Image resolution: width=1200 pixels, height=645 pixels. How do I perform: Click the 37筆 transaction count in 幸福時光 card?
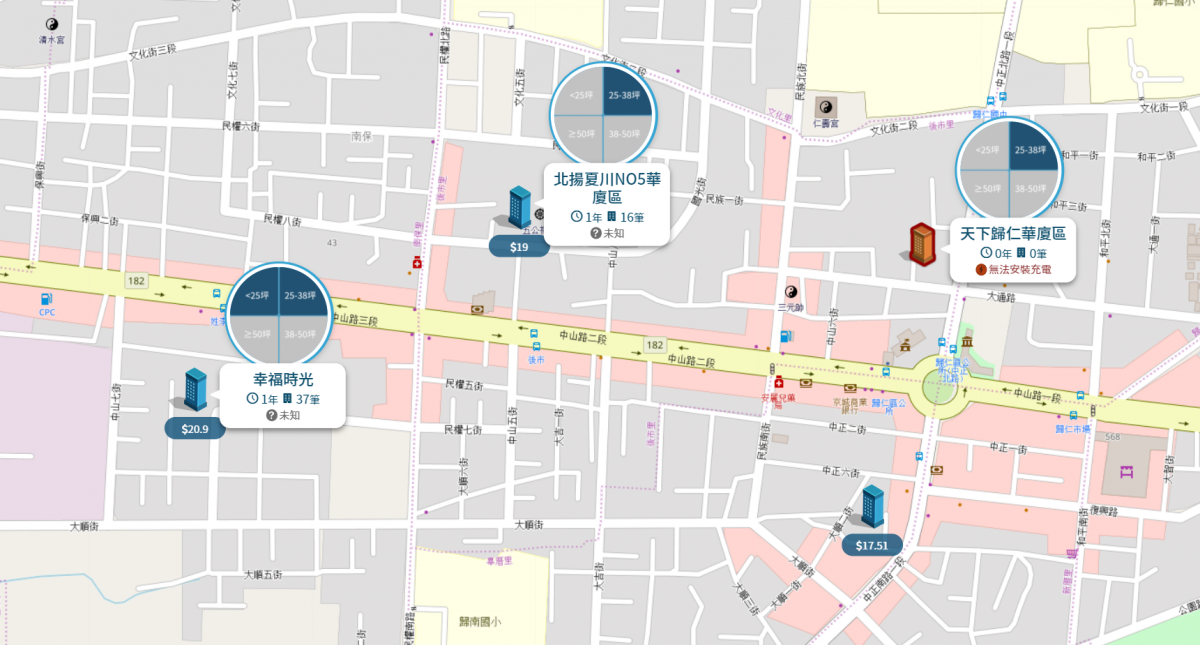pyautogui.click(x=308, y=400)
